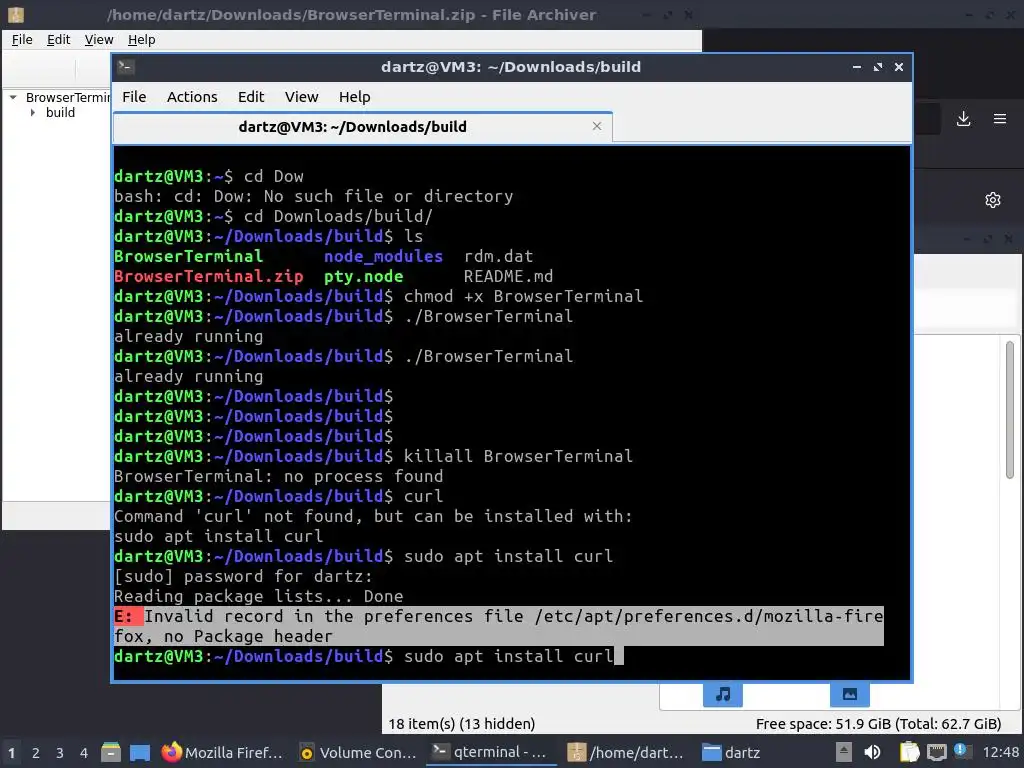The image size is (1024, 768).
Task: Click the 'killall BrowserTerminal' command text
Action: (x=518, y=456)
